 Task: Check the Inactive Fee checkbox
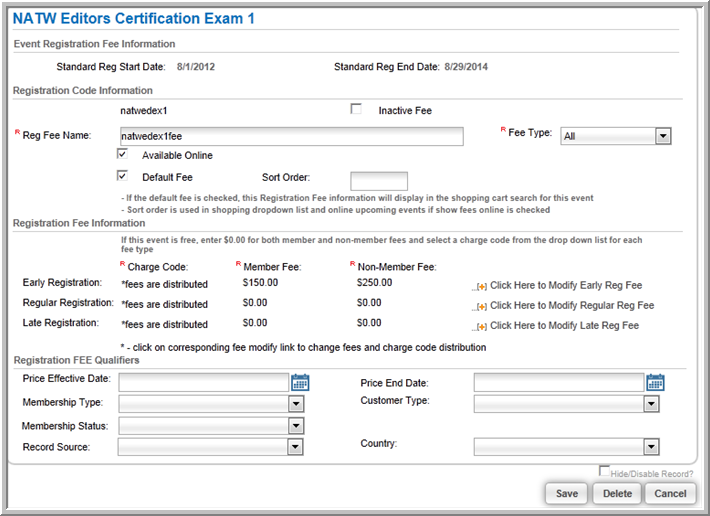coord(356,109)
